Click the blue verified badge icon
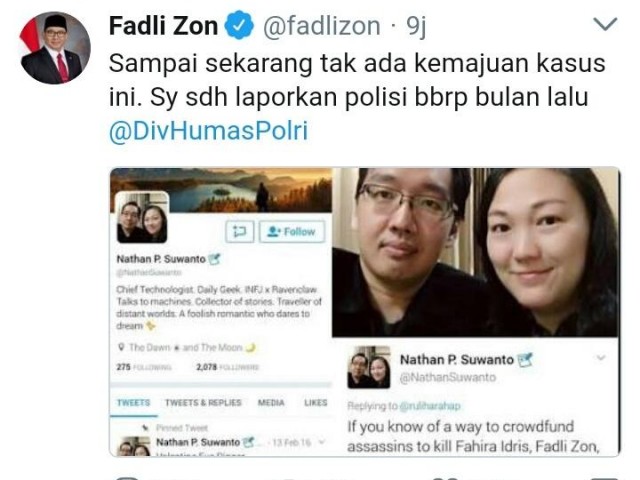Screen dimensions: 640x480 (x=239, y=25)
